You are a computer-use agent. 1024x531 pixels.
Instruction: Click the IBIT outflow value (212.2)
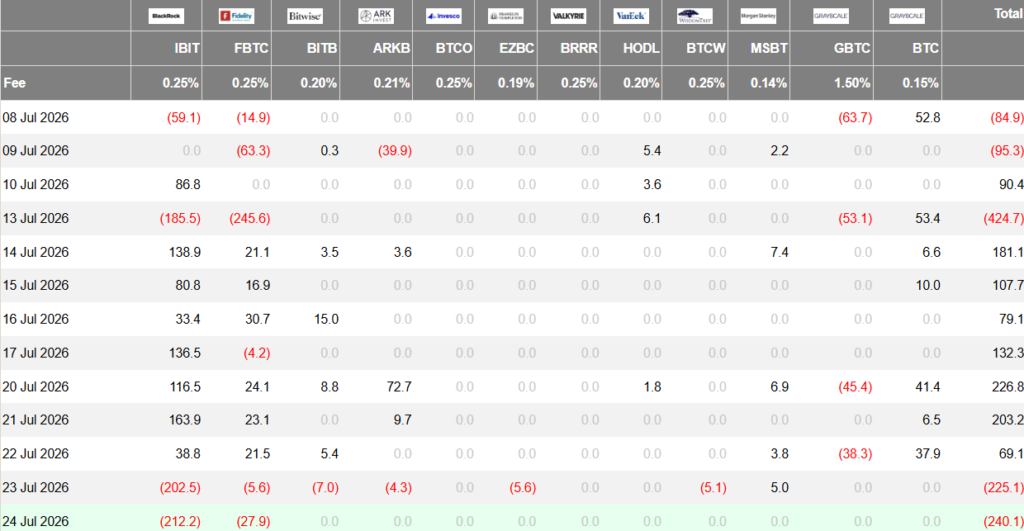180,521
